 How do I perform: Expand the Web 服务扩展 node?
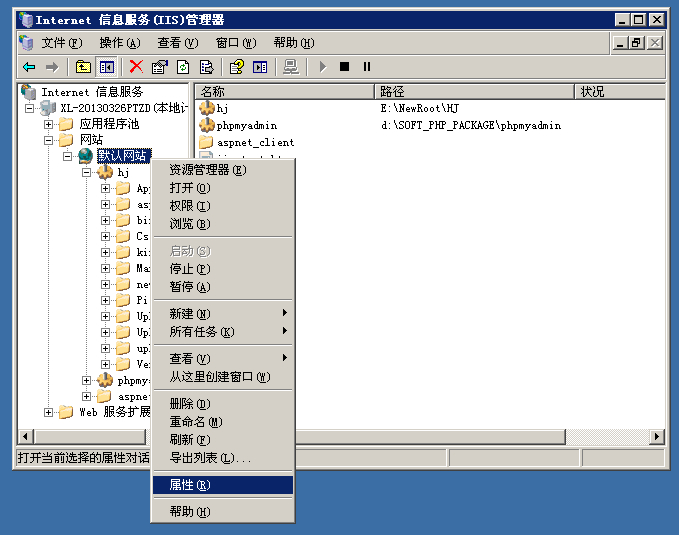(x=48, y=412)
